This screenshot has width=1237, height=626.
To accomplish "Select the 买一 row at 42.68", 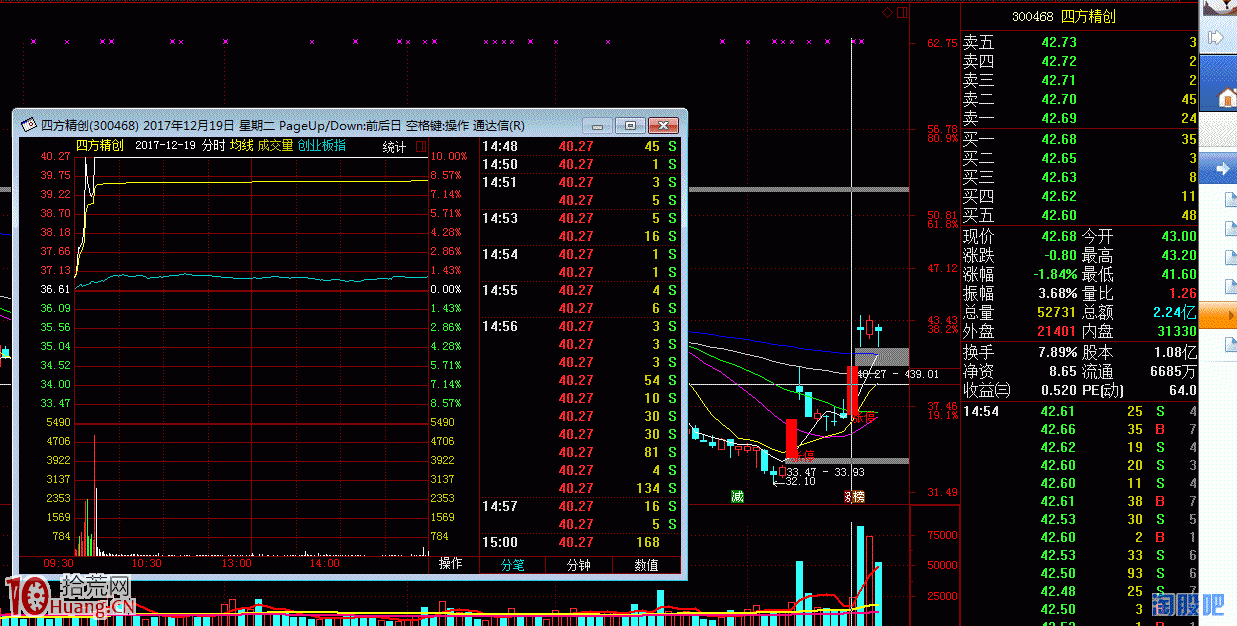I will point(1079,139).
